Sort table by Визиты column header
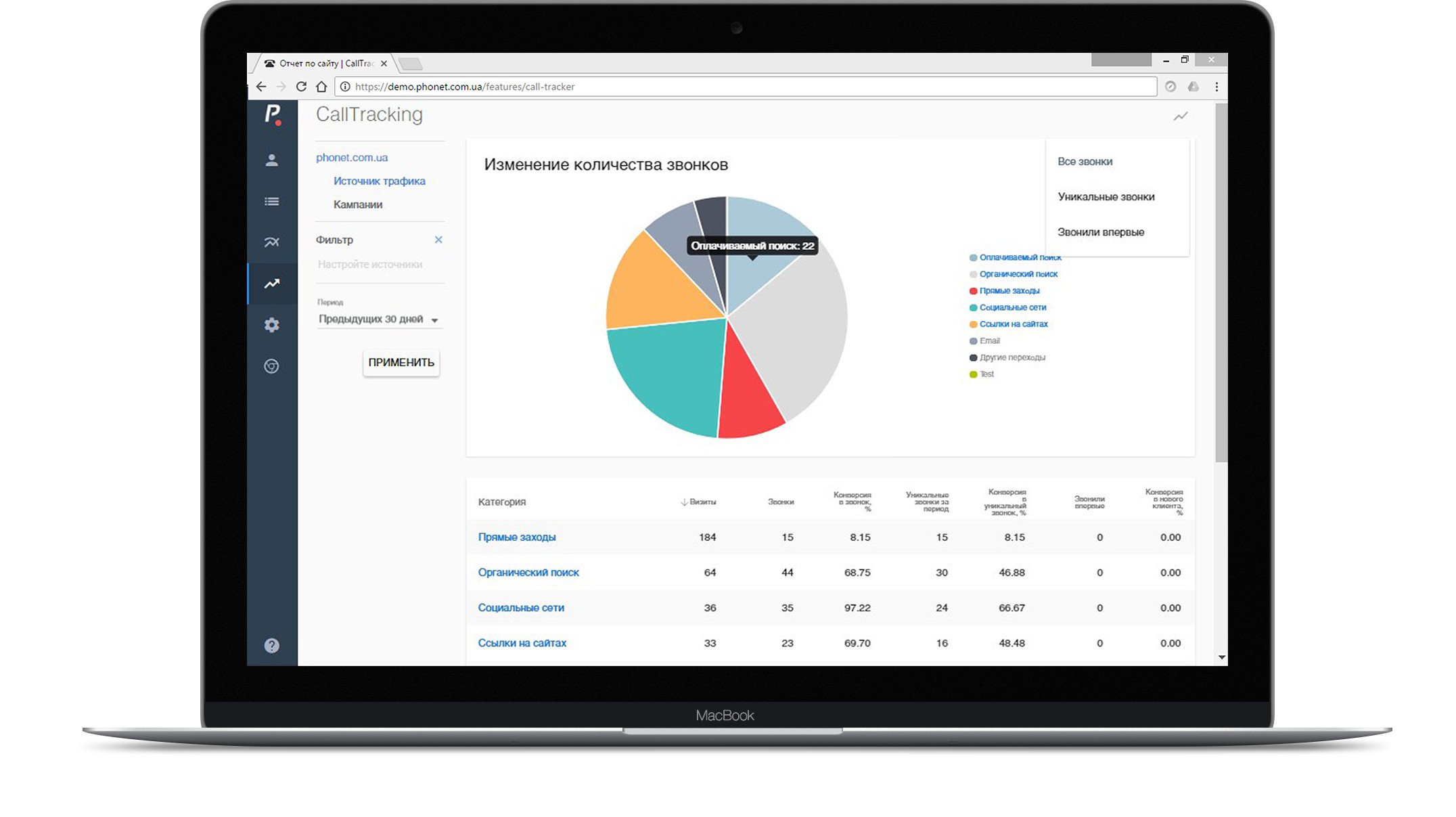This screenshot has height=817, width=1456. 698,502
